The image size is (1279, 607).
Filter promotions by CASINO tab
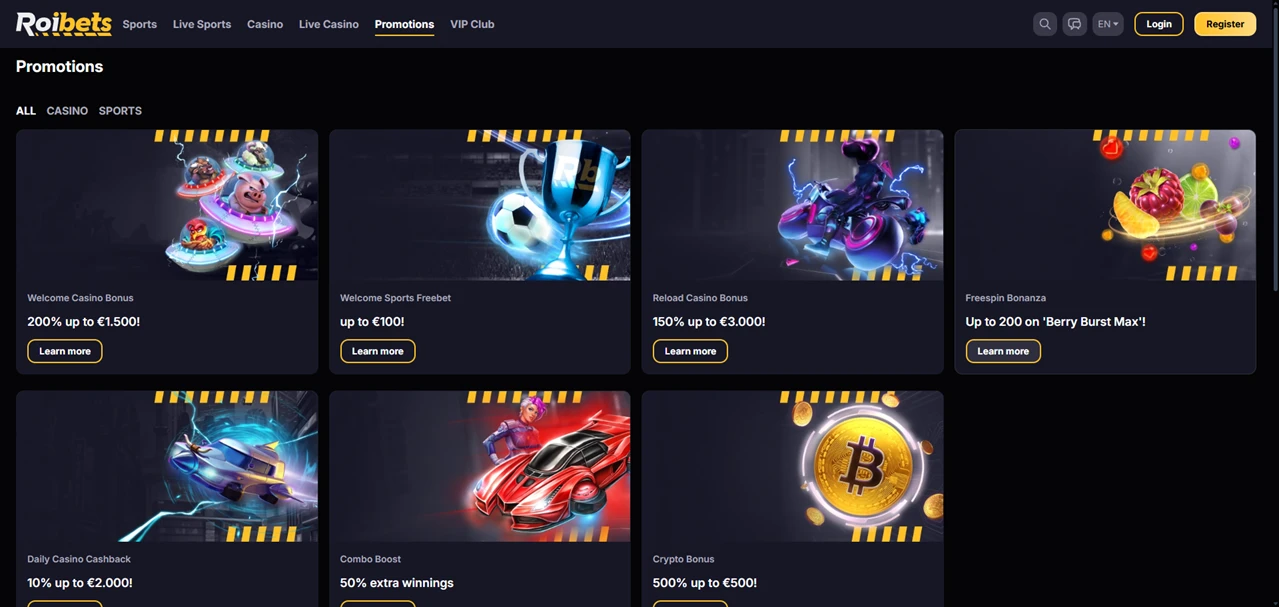tap(67, 111)
